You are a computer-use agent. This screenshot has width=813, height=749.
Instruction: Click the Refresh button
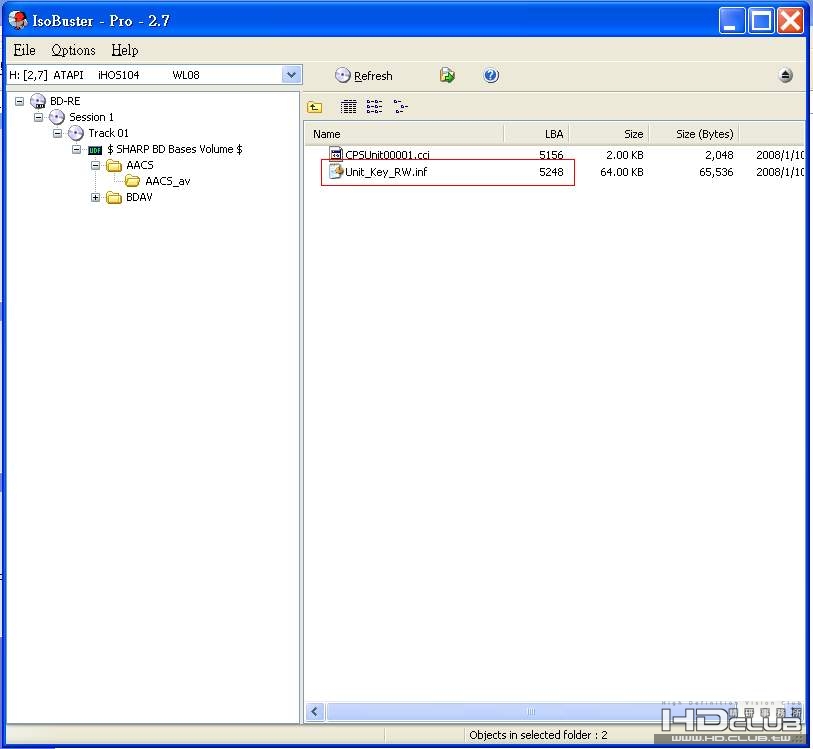pos(364,76)
